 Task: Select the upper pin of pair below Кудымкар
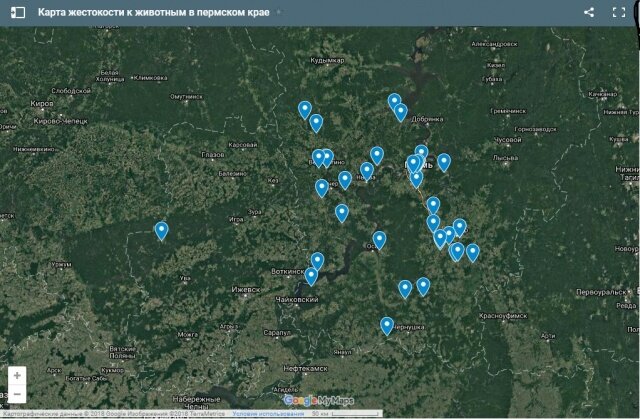304,110
